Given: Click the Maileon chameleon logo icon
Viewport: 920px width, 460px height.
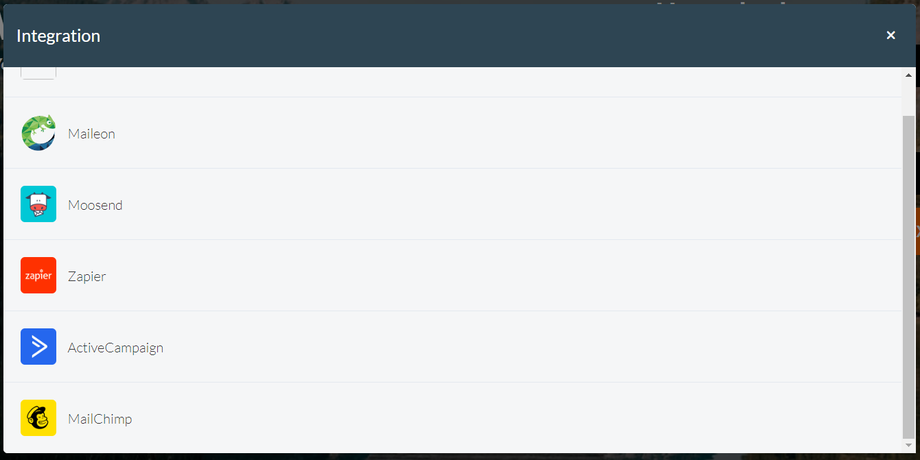Looking at the screenshot, I should point(38,133).
